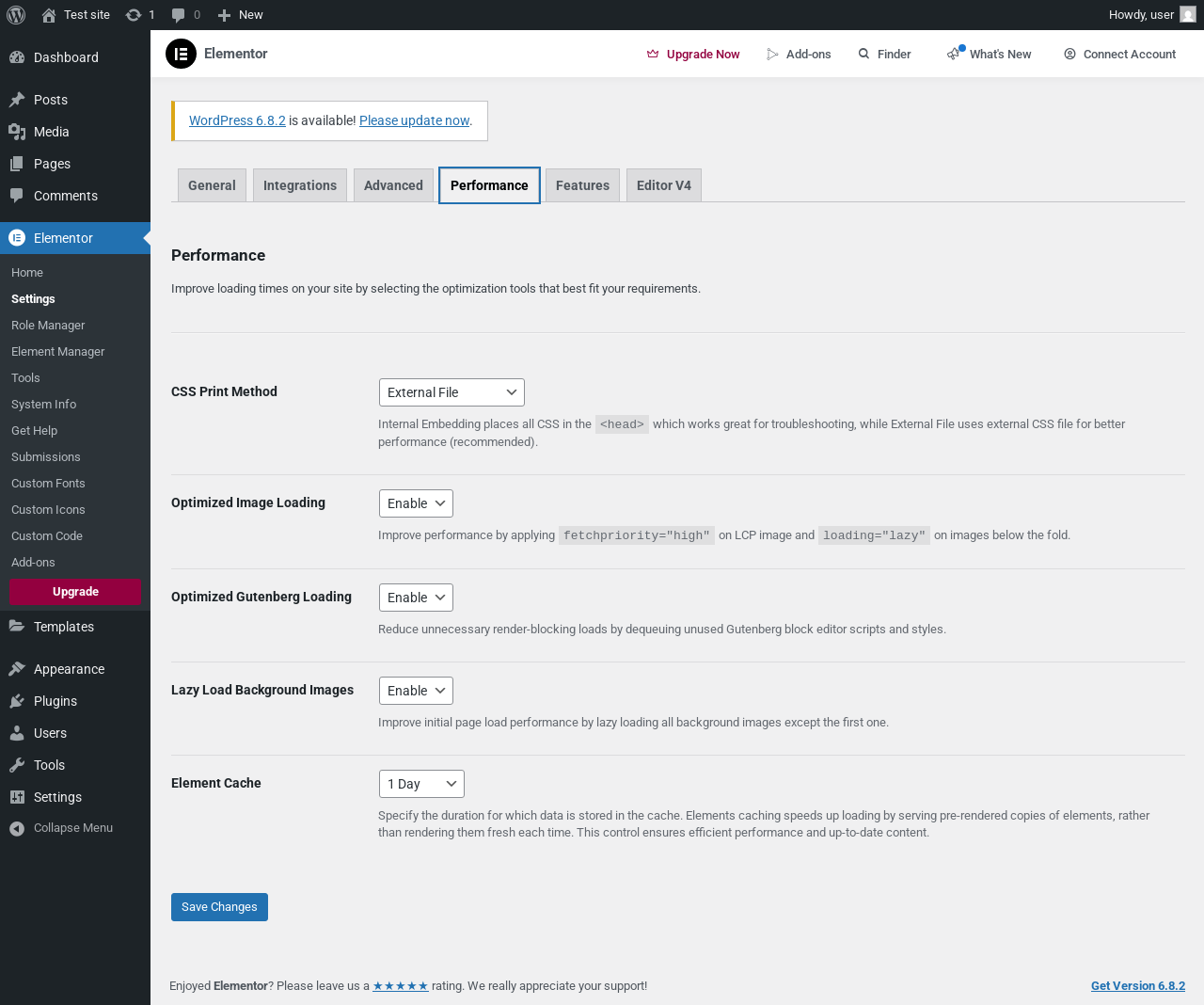Viewport: 1204px width, 1005px height.
Task: Click the Save Changes button
Action: pos(219,907)
